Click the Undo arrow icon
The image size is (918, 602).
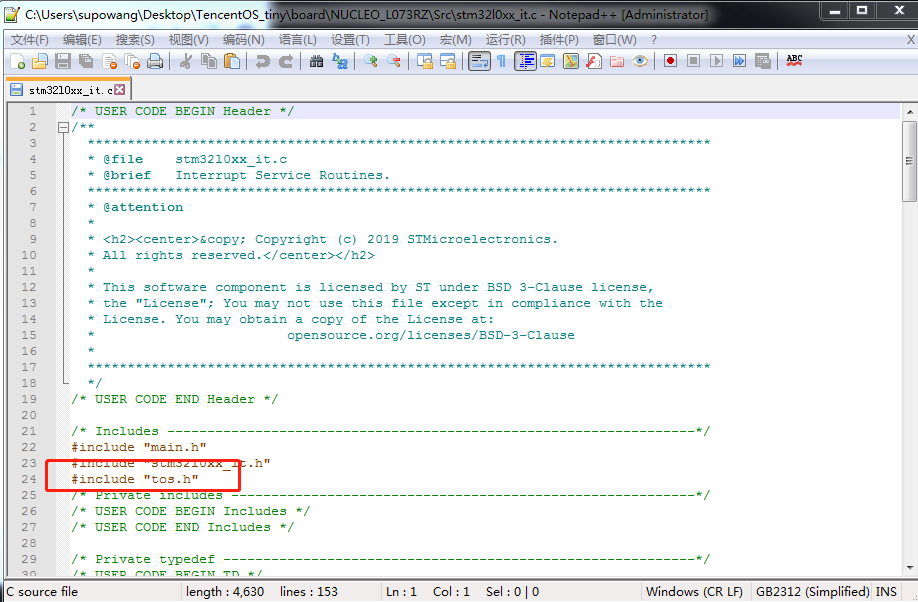(262, 61)
